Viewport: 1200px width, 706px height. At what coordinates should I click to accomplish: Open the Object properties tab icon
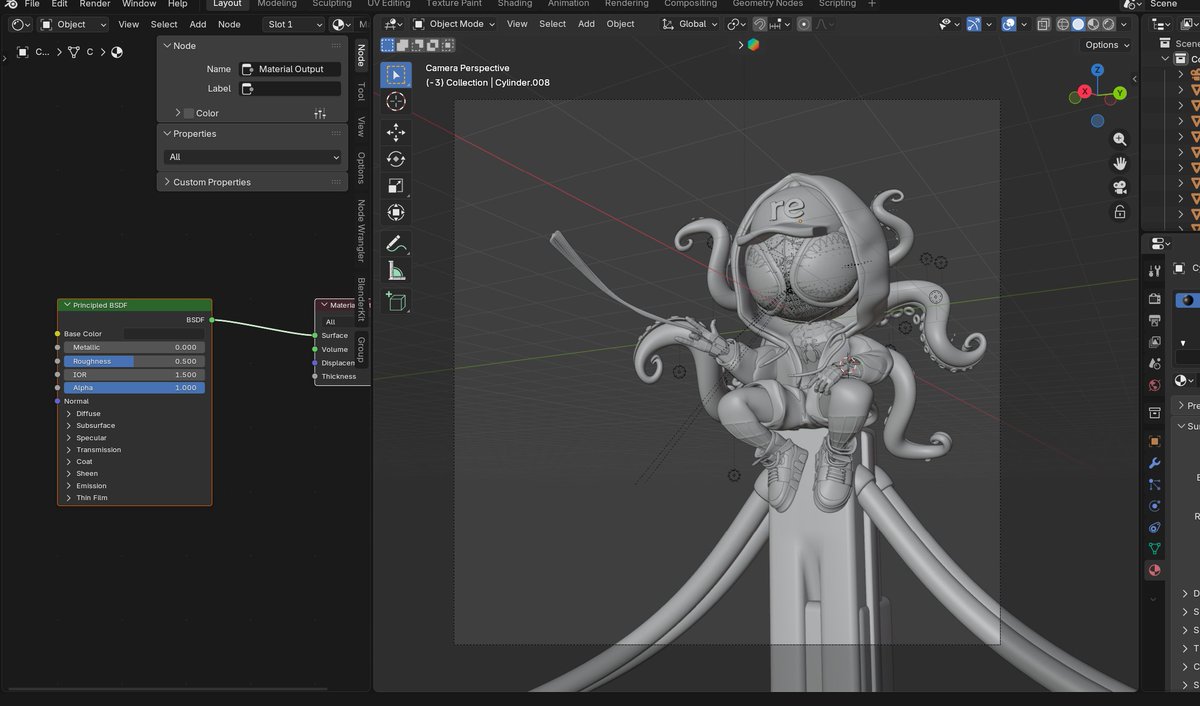(1154, 441)
